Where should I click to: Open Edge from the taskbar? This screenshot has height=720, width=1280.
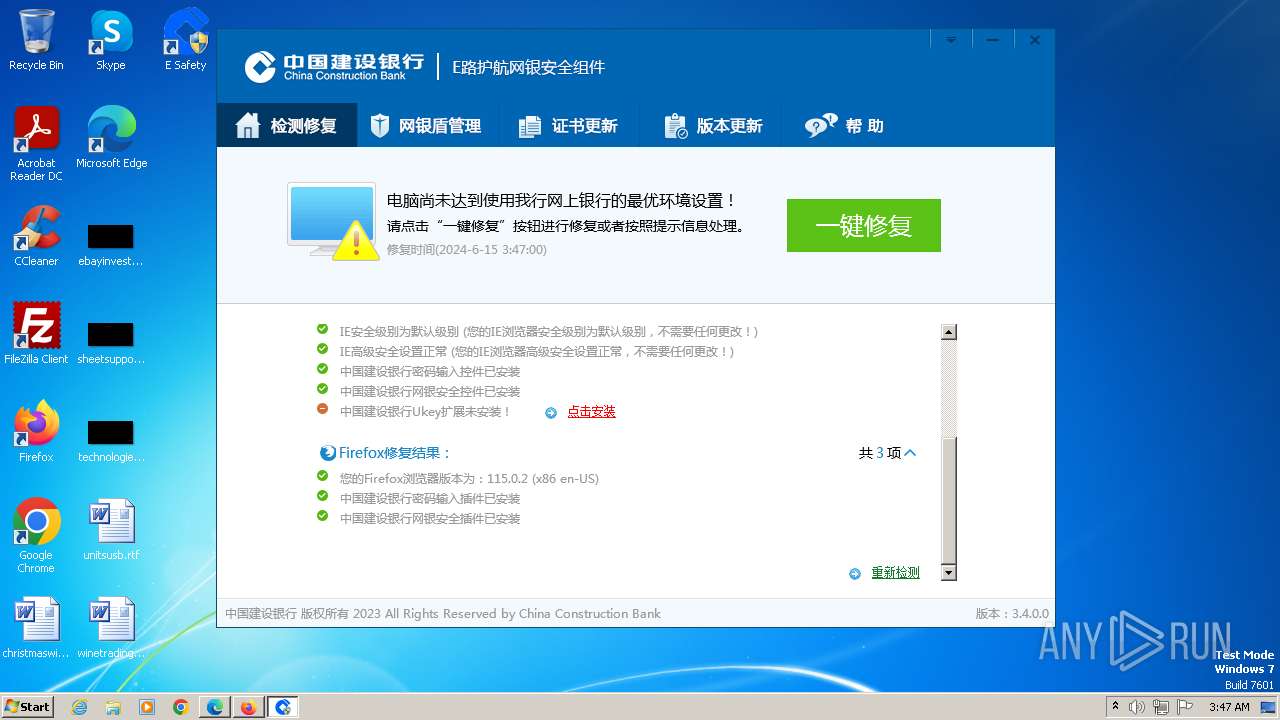pyautogui.click(x=215, y=707)
